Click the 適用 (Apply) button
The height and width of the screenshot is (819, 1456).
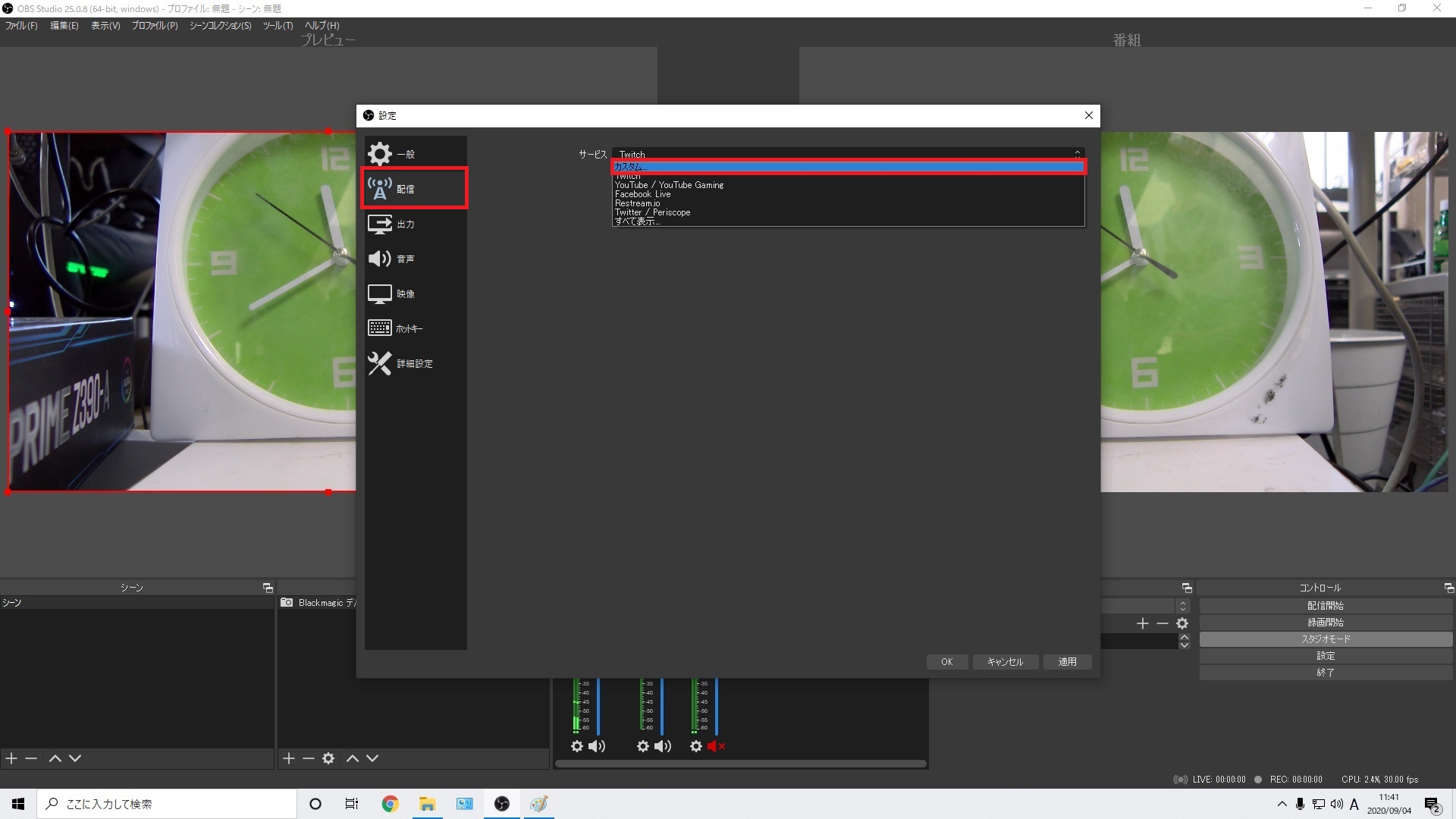click(x=1066, y=661)
